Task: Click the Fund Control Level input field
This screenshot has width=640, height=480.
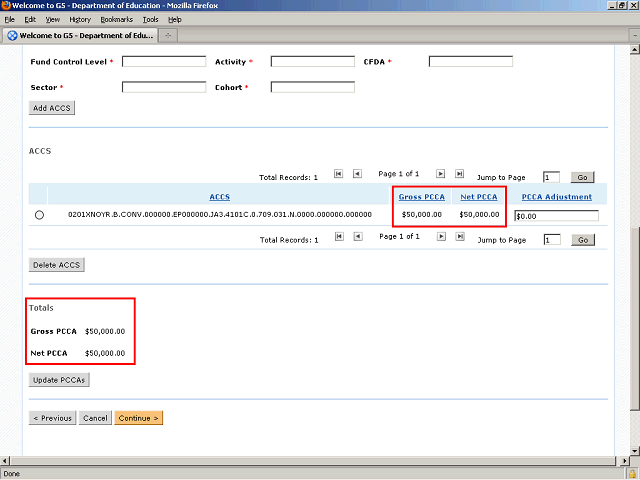Action: [164, 62]
